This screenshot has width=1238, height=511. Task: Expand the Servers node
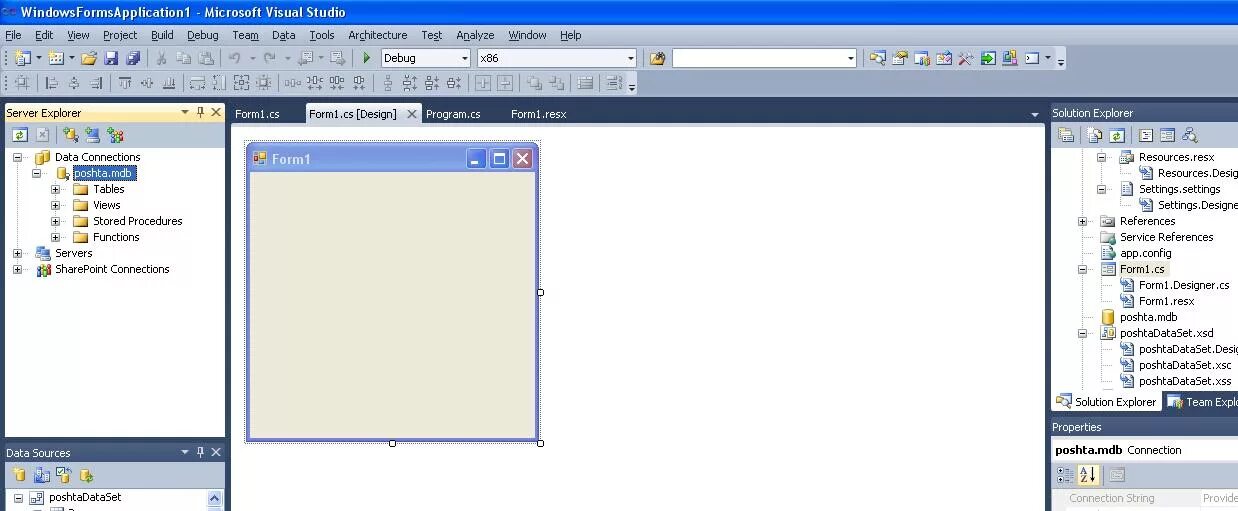(17, 253)
